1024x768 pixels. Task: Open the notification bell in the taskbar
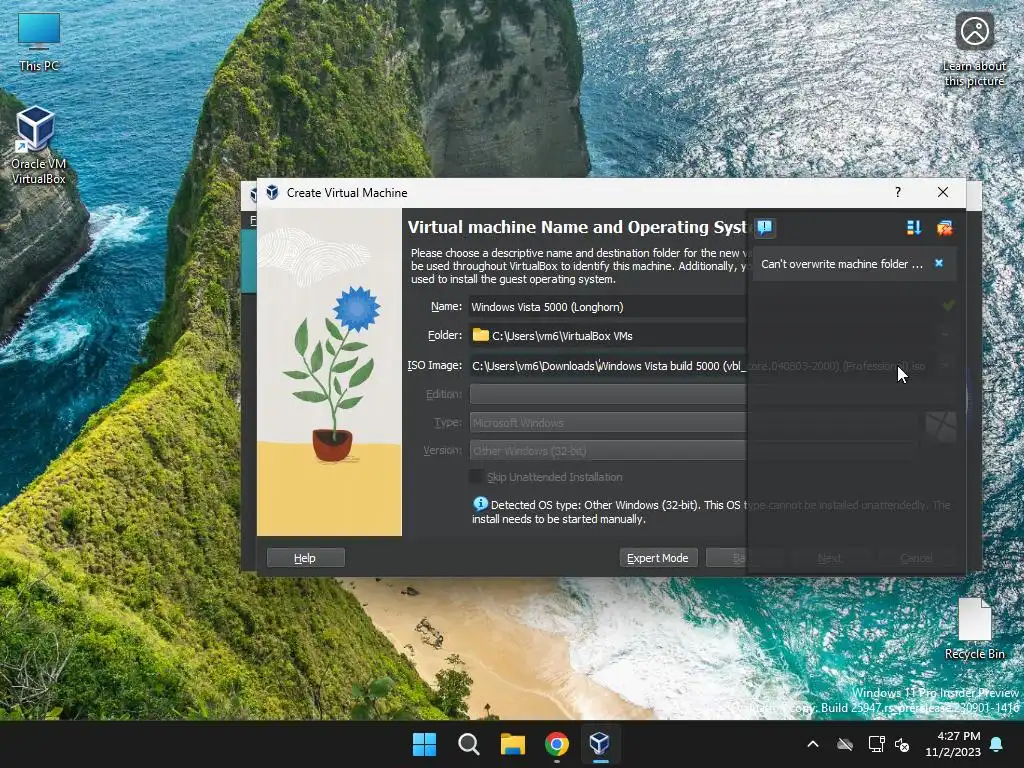pos(997,744)
